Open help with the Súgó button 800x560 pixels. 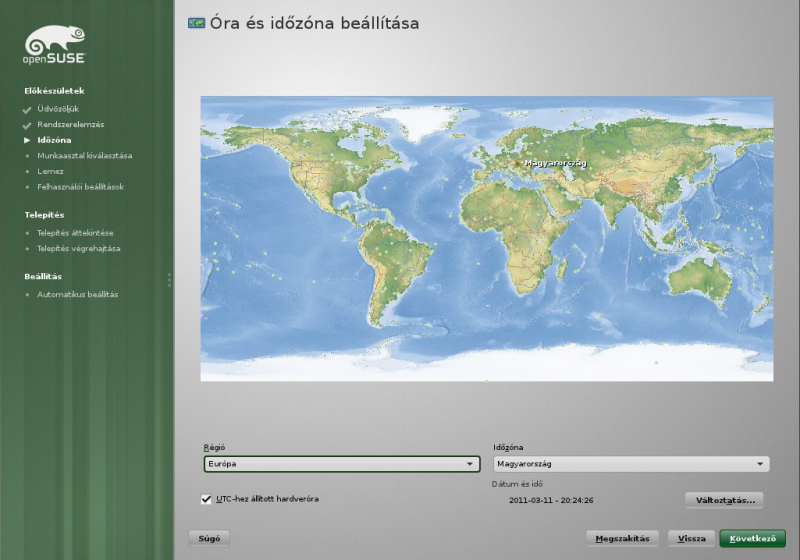tap(209, 538)
